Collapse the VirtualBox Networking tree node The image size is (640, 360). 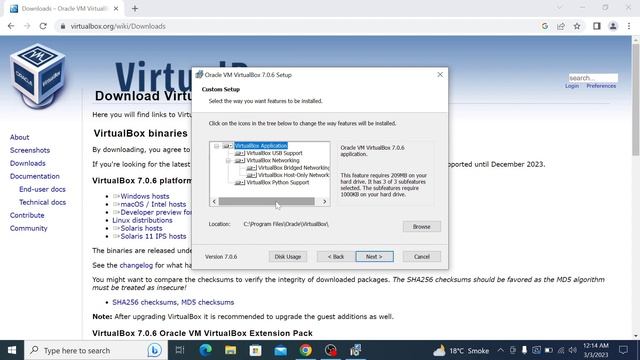pyautogui.click(x=229, y=160)
